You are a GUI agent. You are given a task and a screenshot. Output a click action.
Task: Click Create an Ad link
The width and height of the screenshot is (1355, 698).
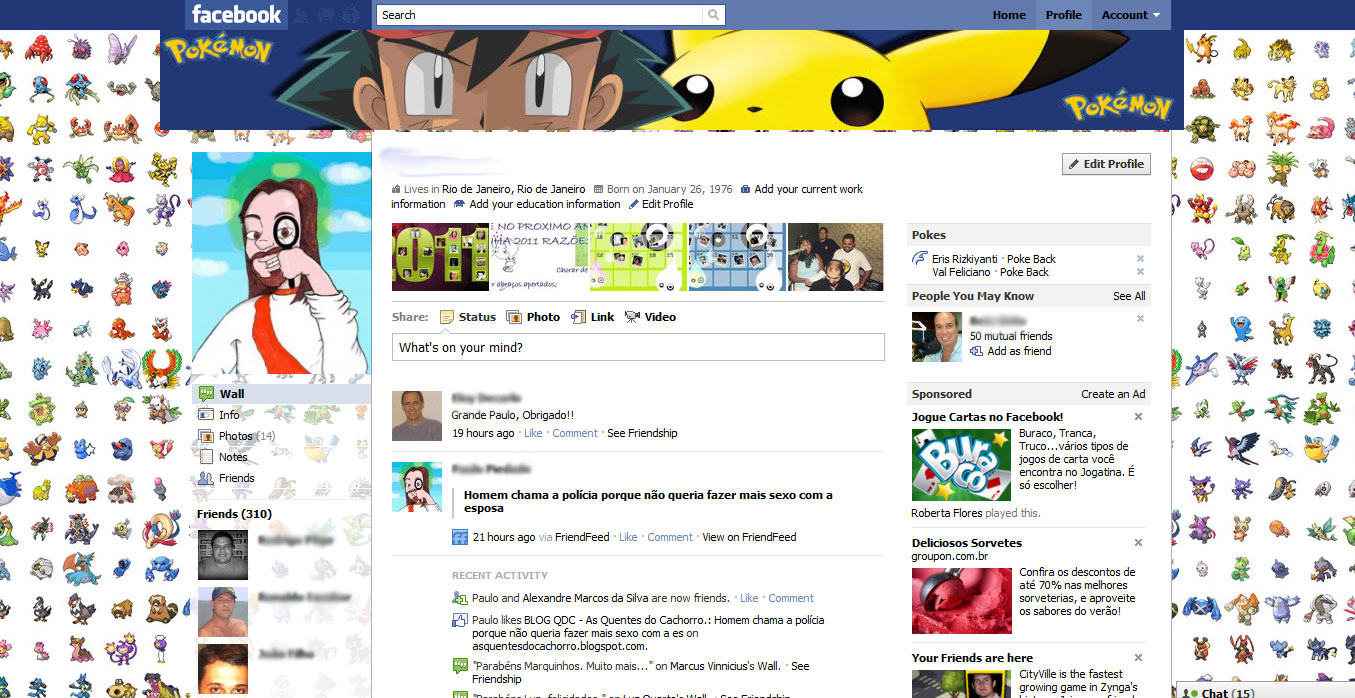1113,394
